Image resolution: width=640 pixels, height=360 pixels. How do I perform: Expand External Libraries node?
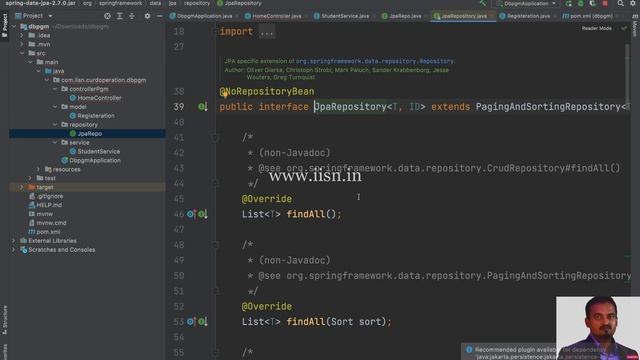tap(14, 241)
